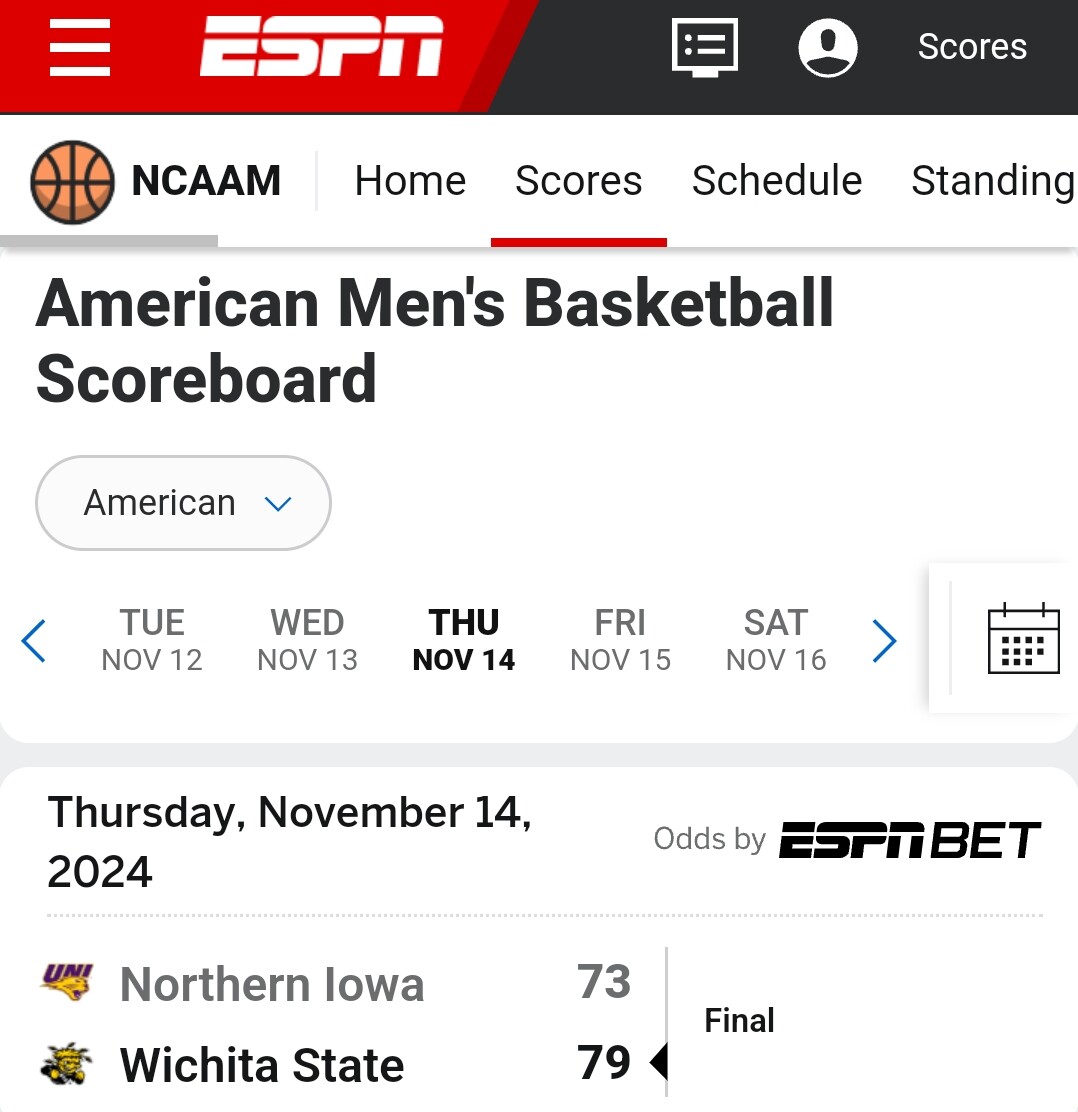
Task: Go to next dates with right chevron
Action: tap(884, 640)
